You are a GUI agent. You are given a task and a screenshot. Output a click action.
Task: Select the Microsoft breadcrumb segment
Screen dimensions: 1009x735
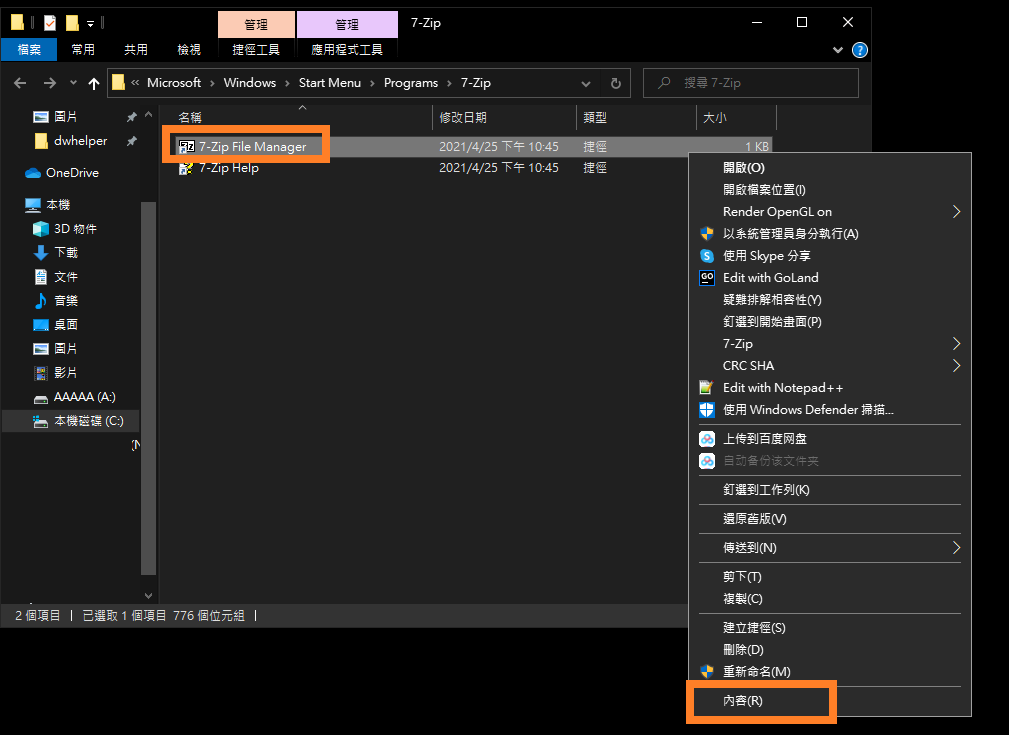click(x=174, y=83)
